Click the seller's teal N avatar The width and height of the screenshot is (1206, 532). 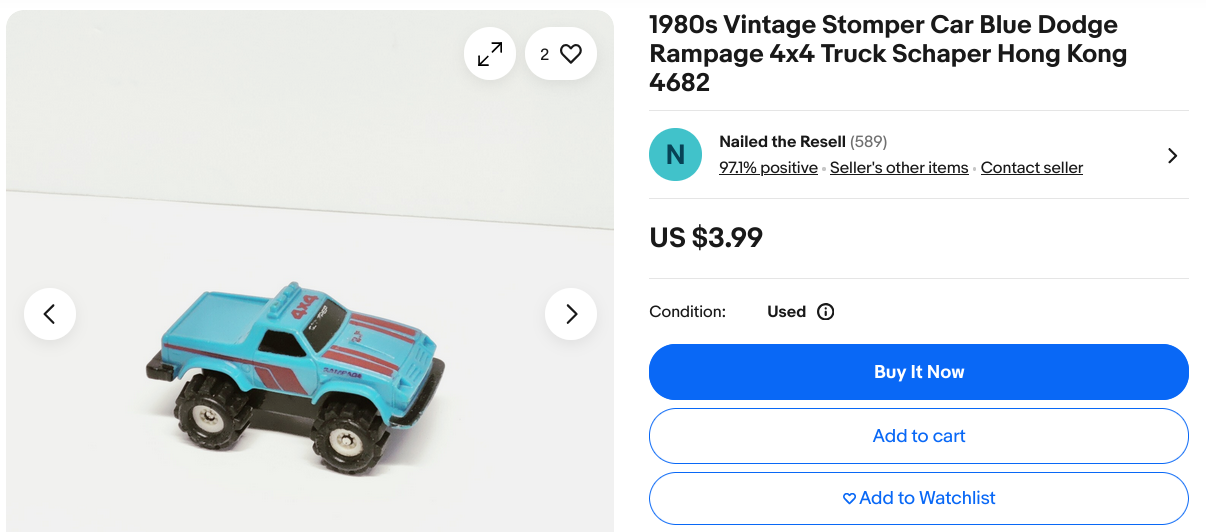pyautogui.click(x=675, y=155)
